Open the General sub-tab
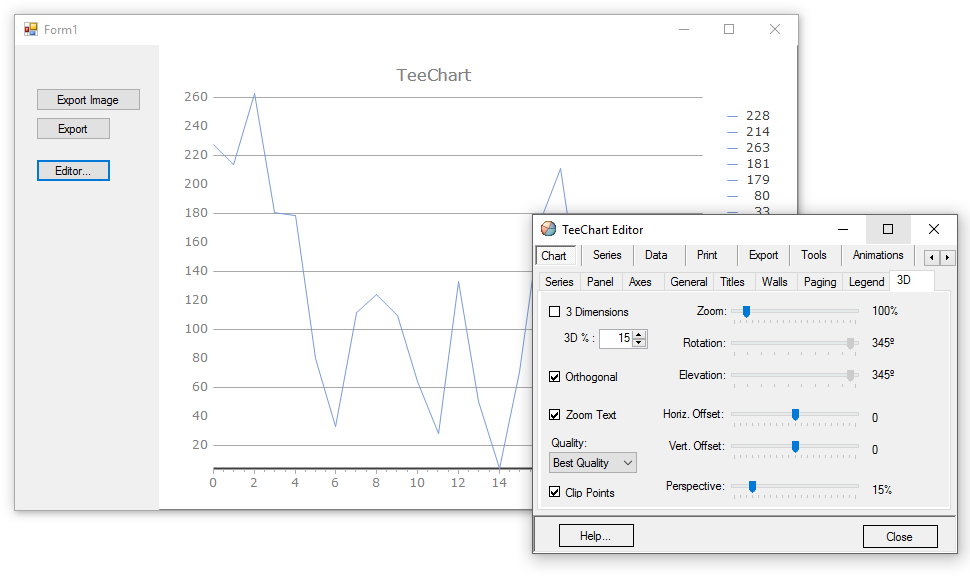This screenshot has width=970, height=578. (689, 282)
